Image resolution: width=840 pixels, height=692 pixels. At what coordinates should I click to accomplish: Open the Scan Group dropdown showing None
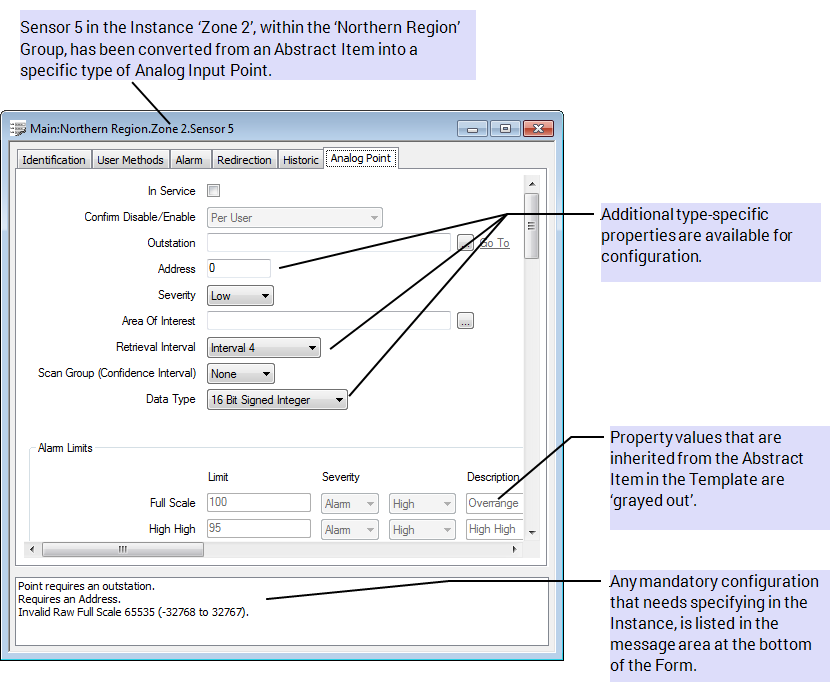(x=240, y=374)
